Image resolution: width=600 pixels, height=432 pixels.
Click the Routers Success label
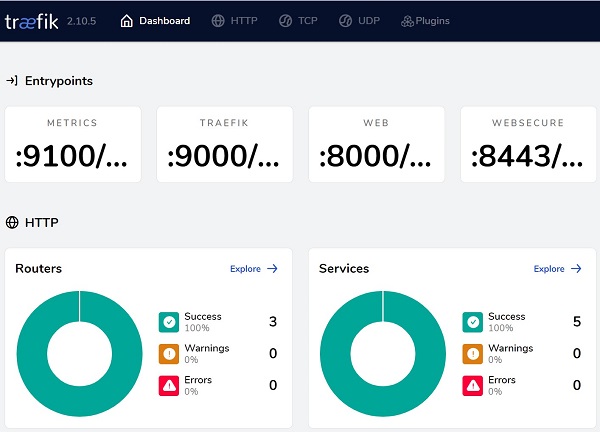203,316
